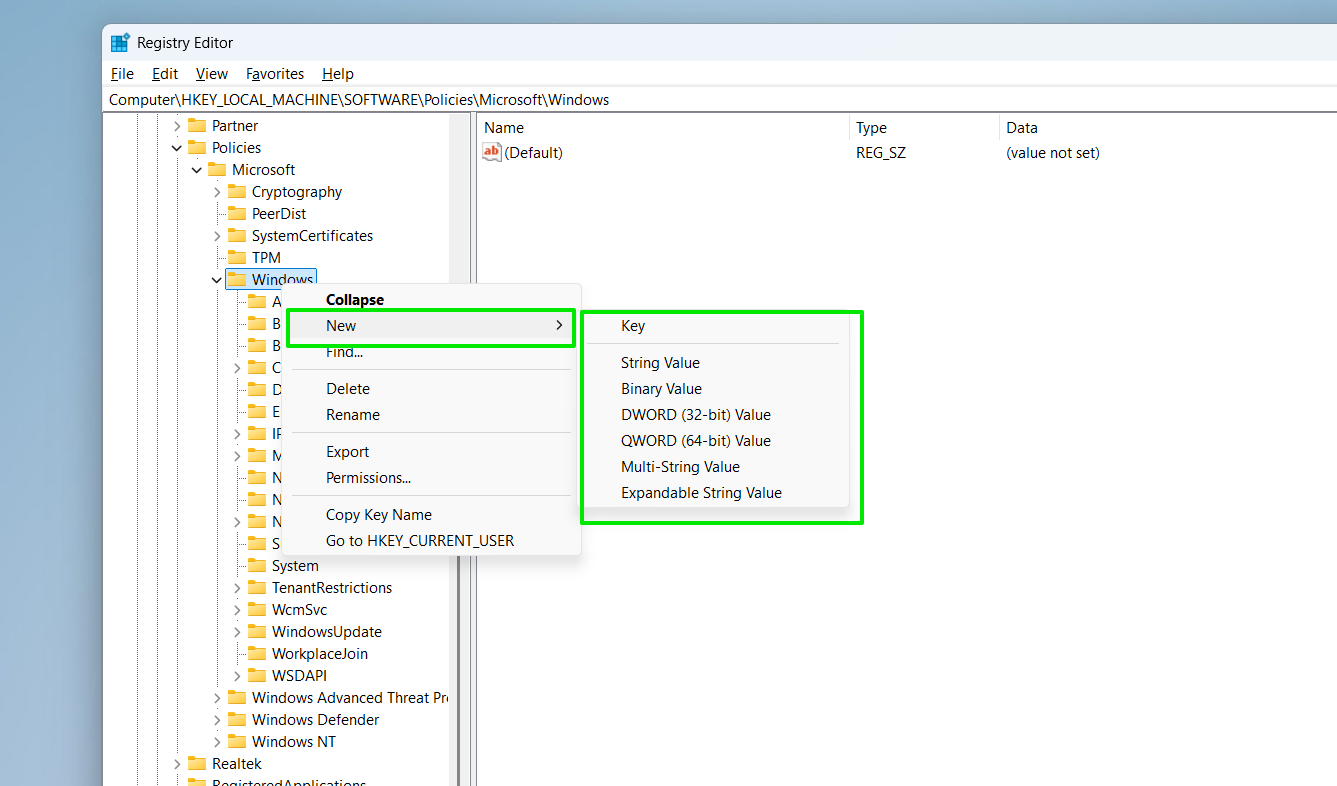Click the Name column header
Viewport: 1337px width, 786px height.
(664, 128)
